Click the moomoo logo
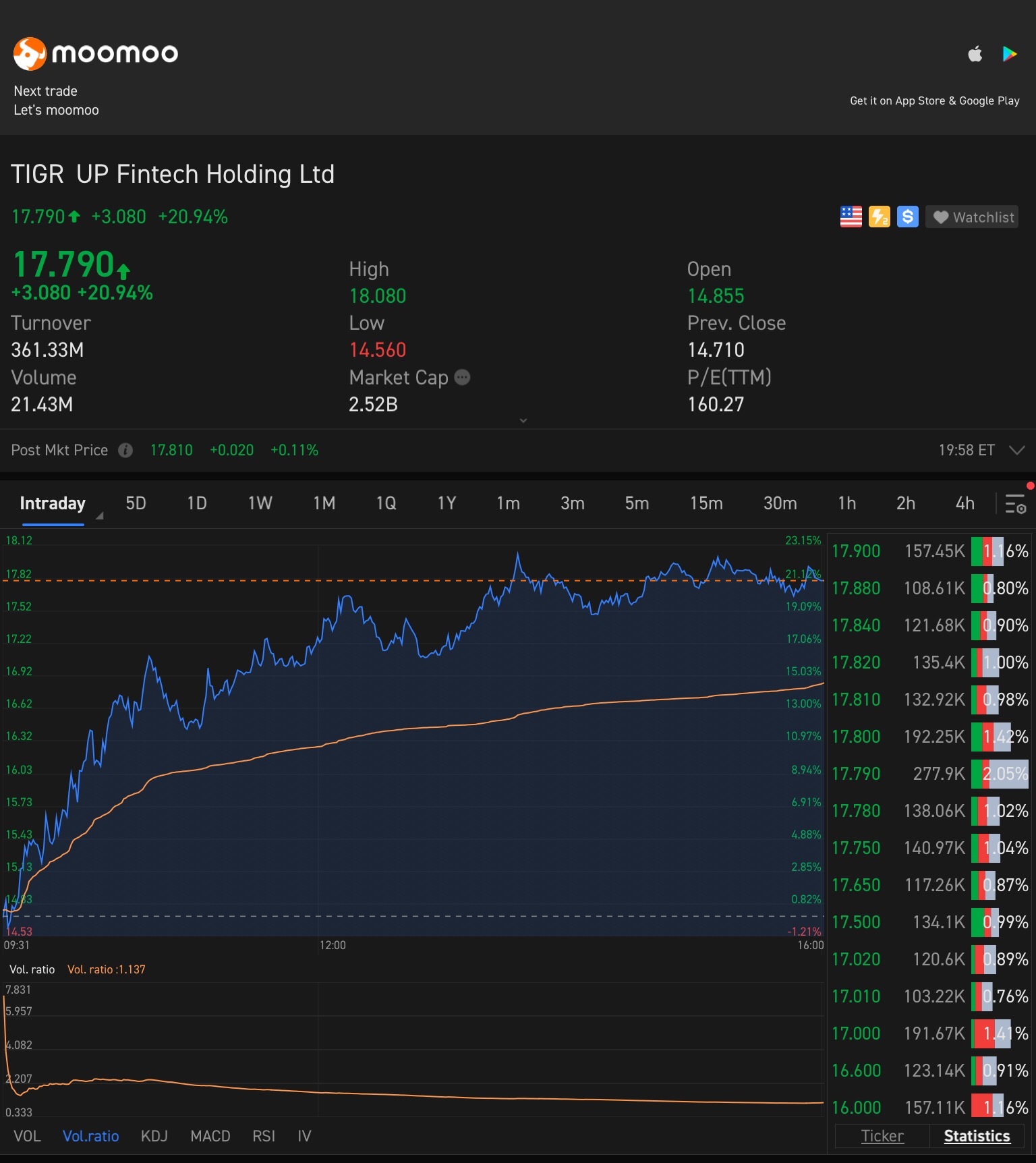Viewport: 1036px width, 1163px height. (x=96, y=53)
